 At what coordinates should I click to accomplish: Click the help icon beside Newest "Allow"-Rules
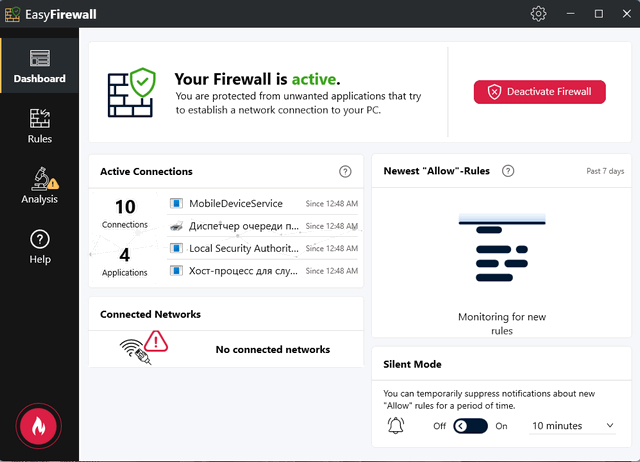point(508,171)
